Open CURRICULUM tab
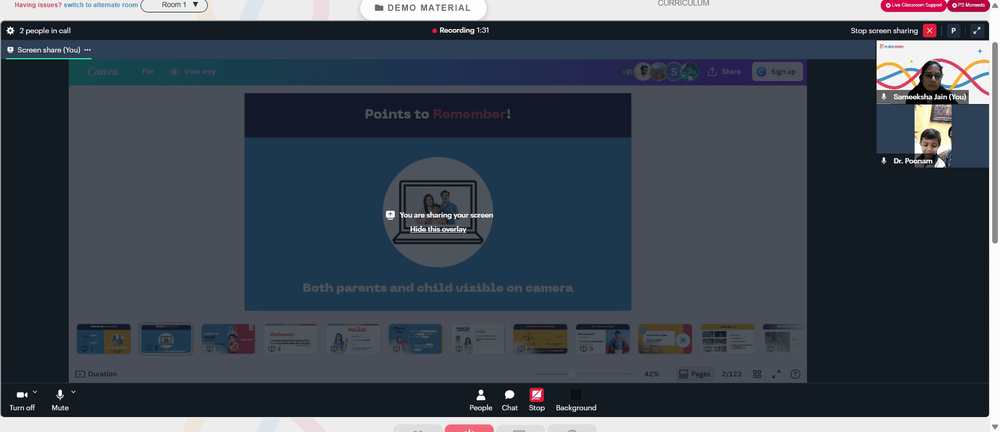Screen dimensions: 1000x432 (x=683, y=3)
